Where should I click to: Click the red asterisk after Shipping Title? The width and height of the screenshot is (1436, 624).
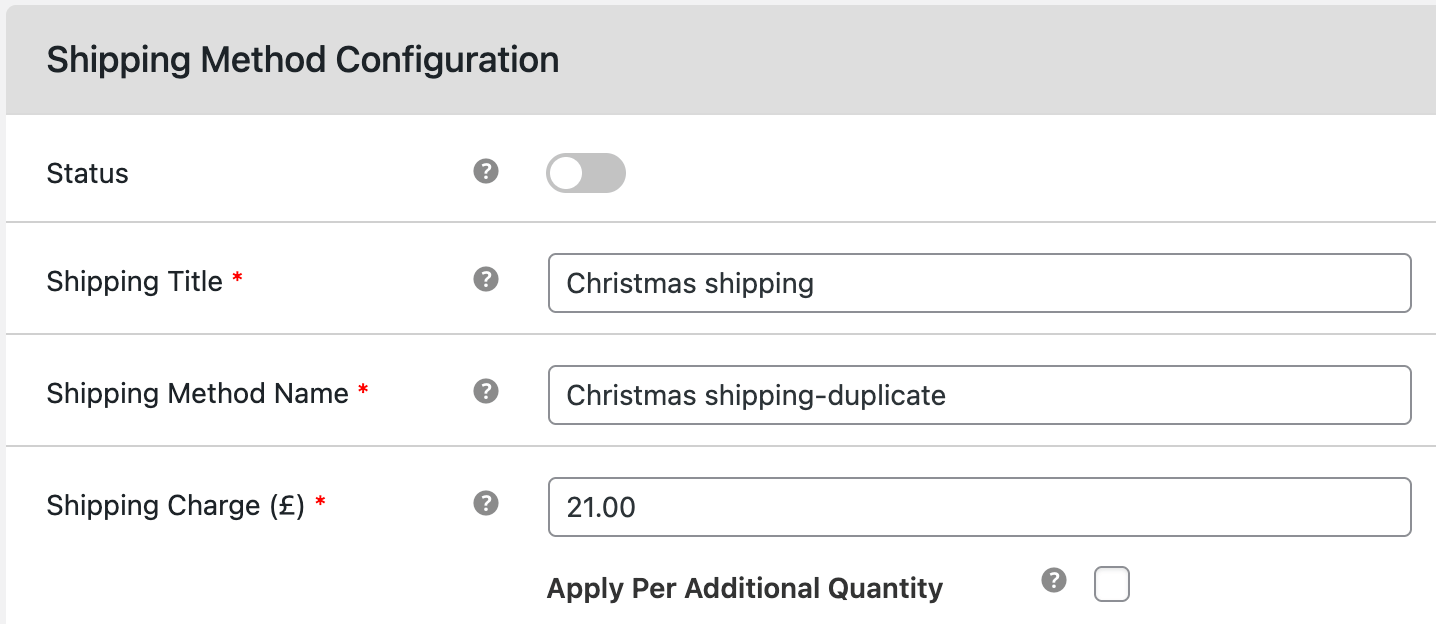pyautogui.click(x=237, y=281)
